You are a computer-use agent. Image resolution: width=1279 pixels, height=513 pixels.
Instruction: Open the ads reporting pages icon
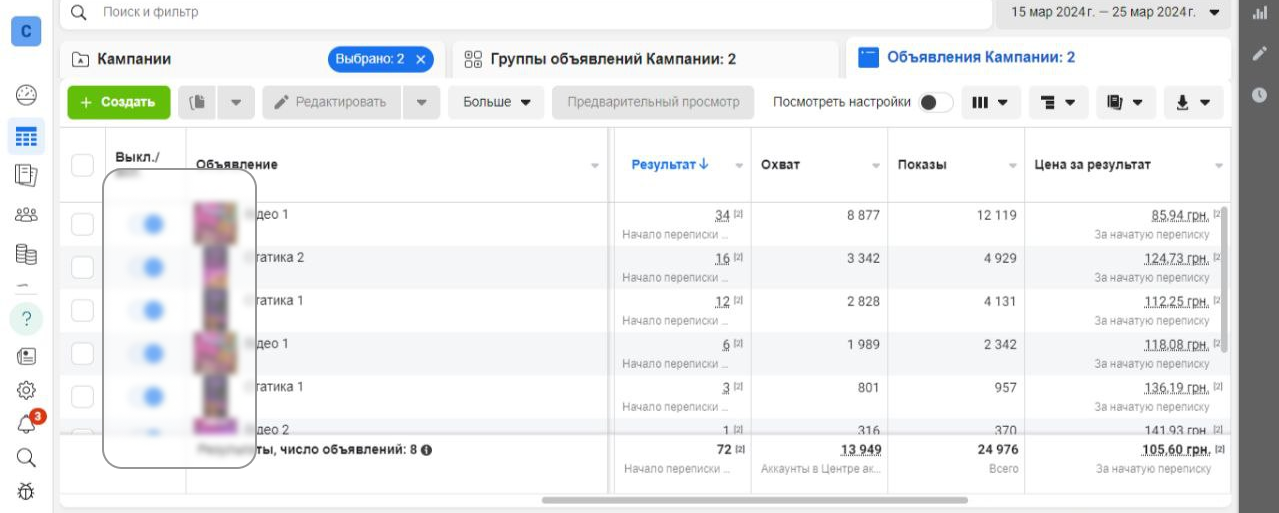tap(27, 176)
